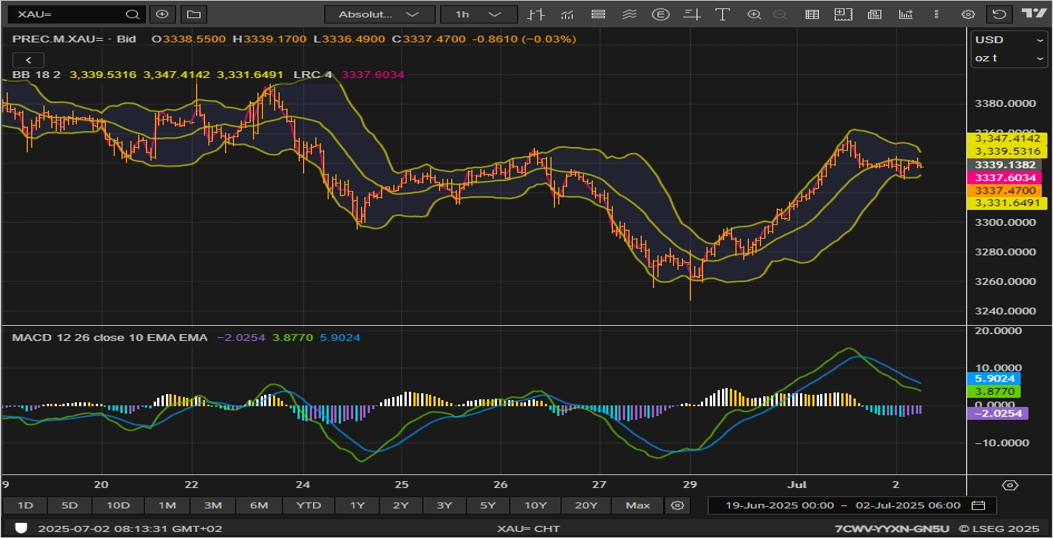1053x538 pixels.
Task: Select the 1D period button
Action: pyautogui.click(x=25, y=505)
